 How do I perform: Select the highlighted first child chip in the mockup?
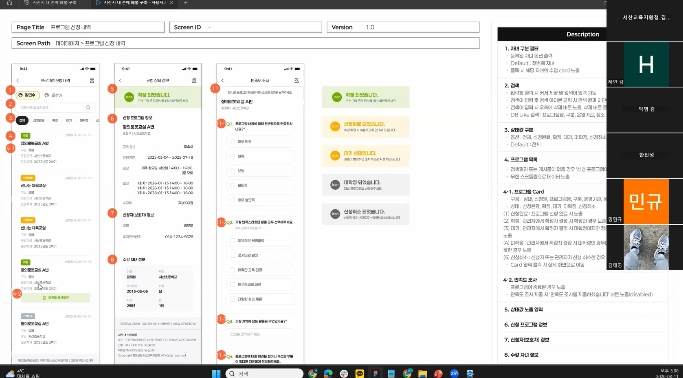click(x=28, y=95)
